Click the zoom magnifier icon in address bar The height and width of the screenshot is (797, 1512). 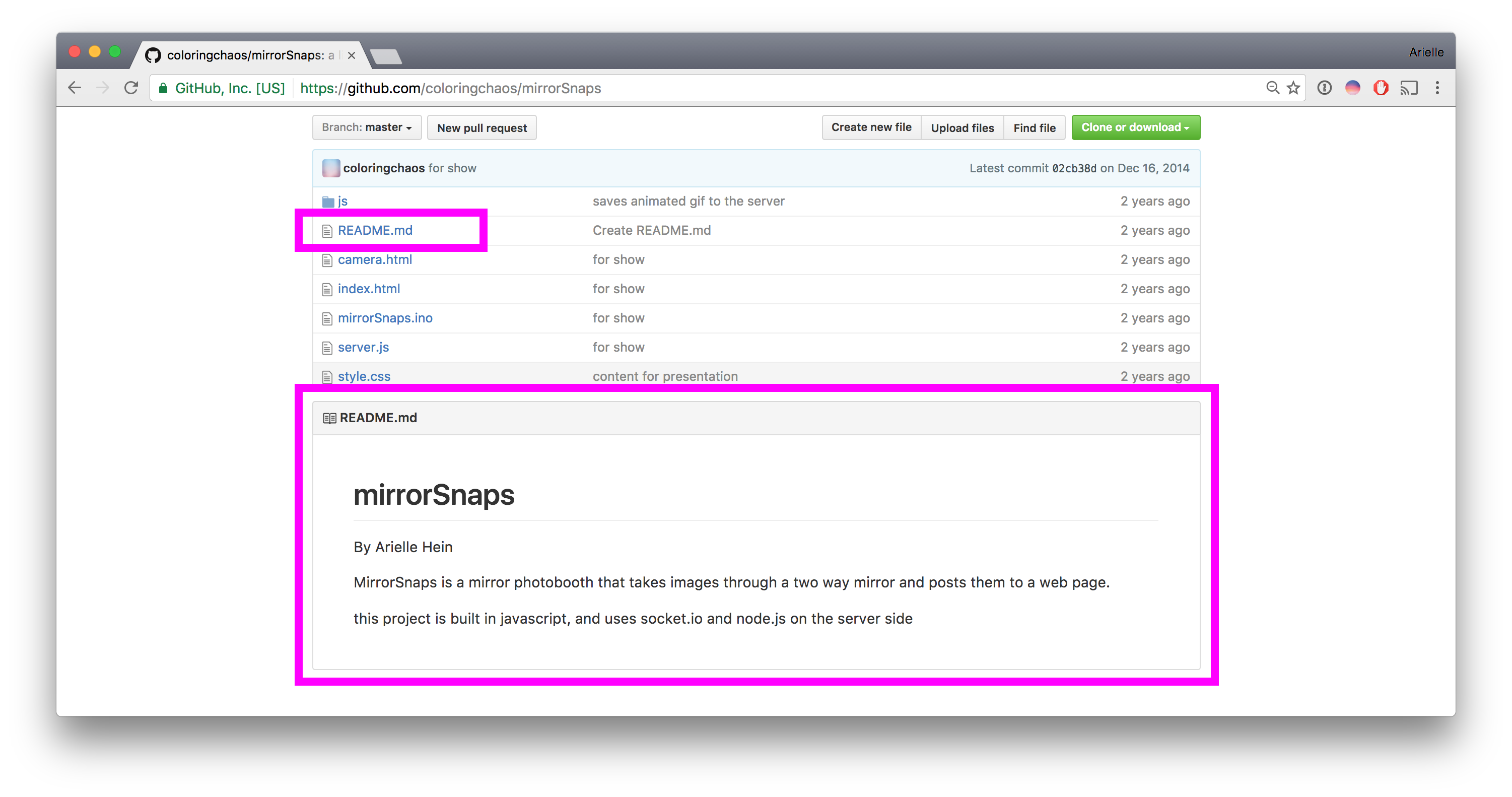click(x=1272, y=88)
